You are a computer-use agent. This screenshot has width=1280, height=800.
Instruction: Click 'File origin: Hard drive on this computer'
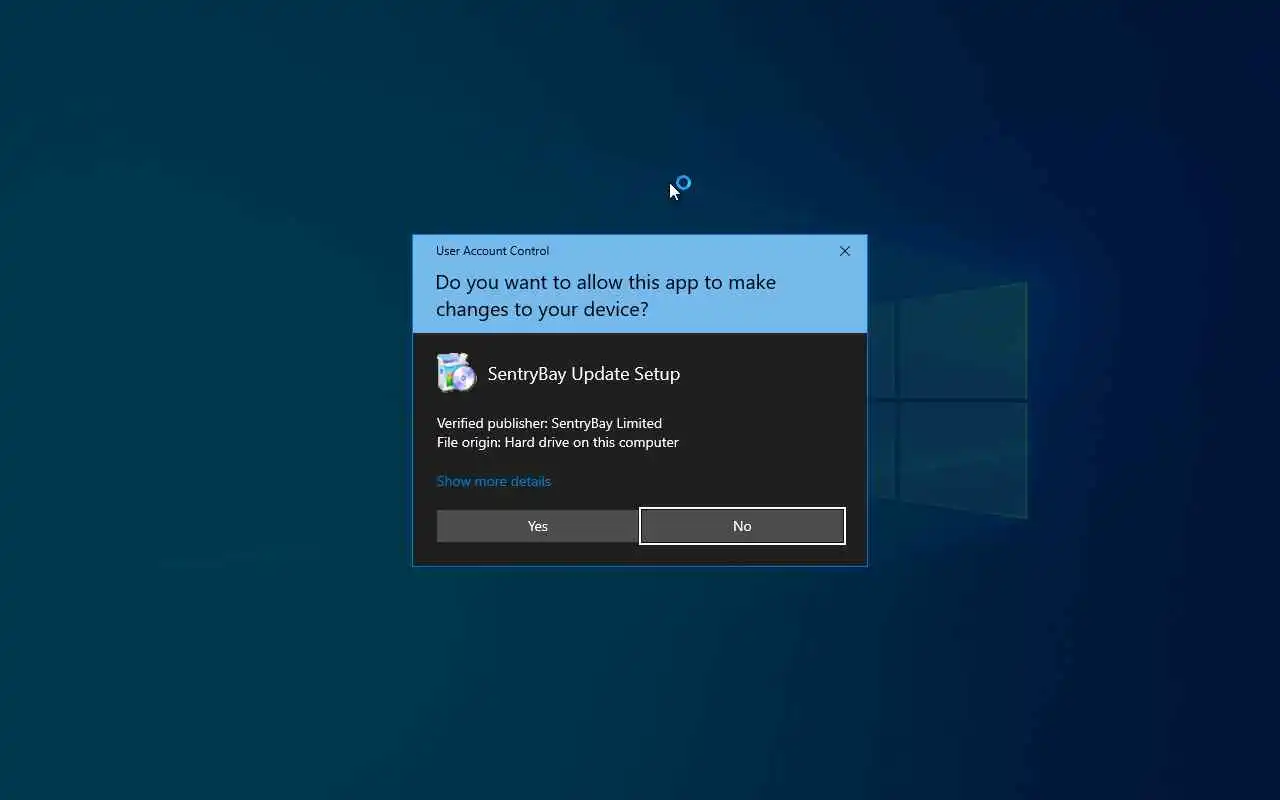tap(557, 442)
